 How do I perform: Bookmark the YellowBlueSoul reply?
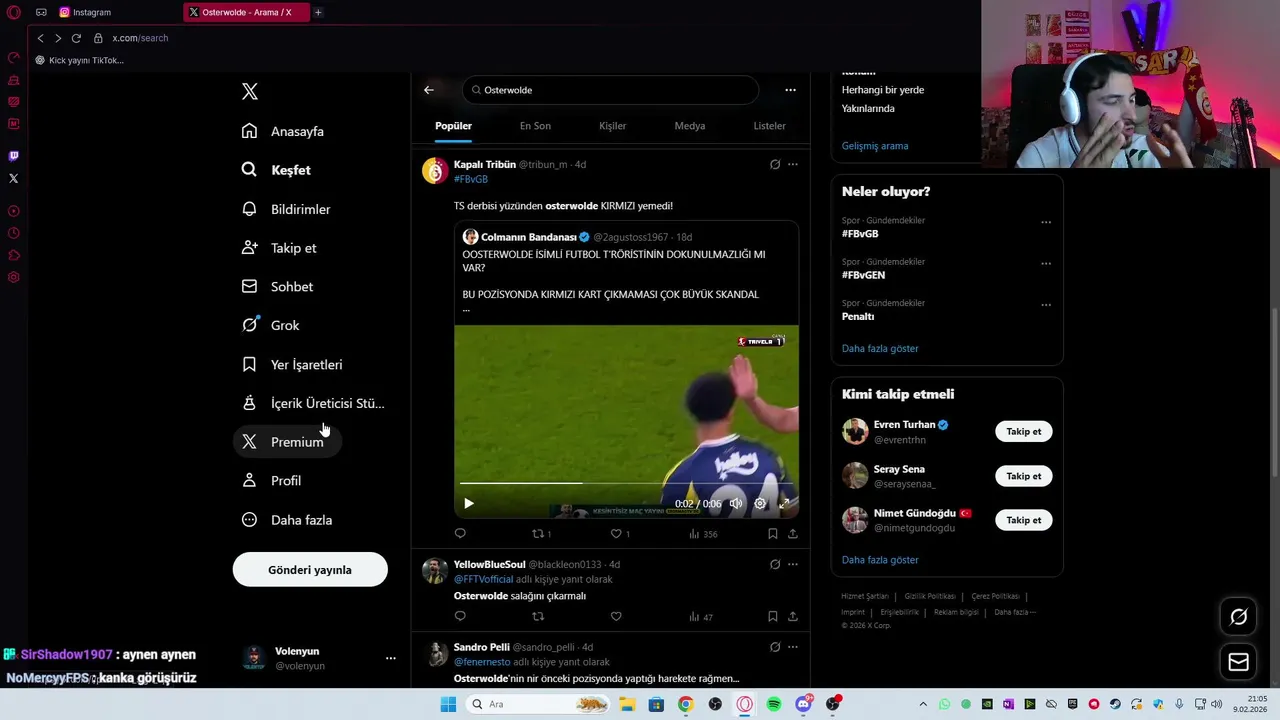(x=773, y=617)
